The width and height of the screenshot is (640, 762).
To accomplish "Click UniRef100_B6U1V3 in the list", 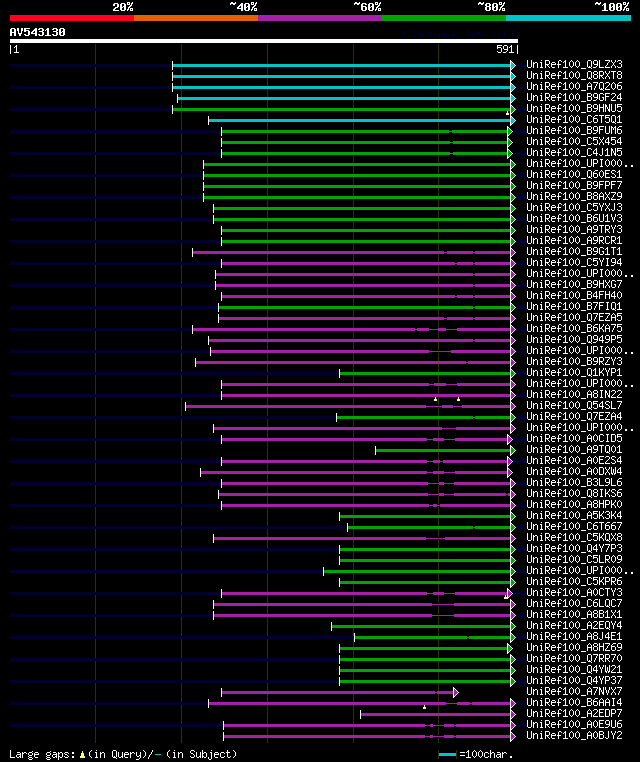I will pyautogui.click(x=574, y=218).
